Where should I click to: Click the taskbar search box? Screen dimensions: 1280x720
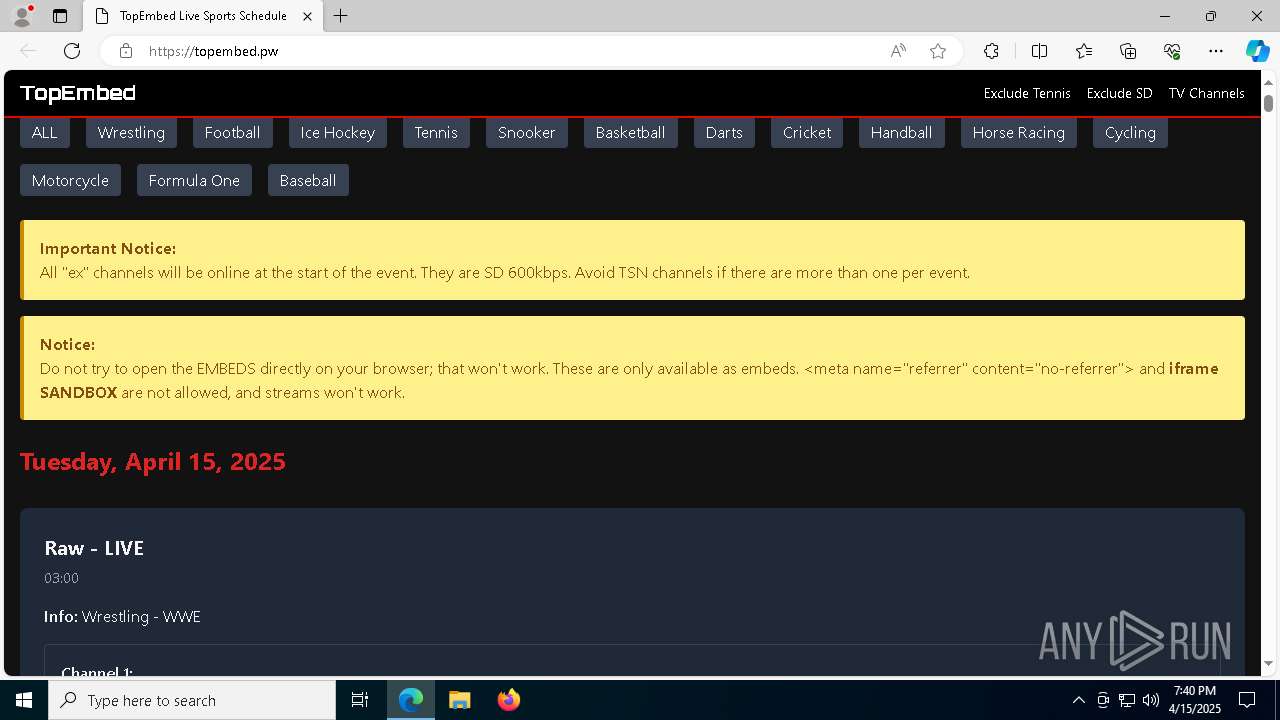click(192, 700)
